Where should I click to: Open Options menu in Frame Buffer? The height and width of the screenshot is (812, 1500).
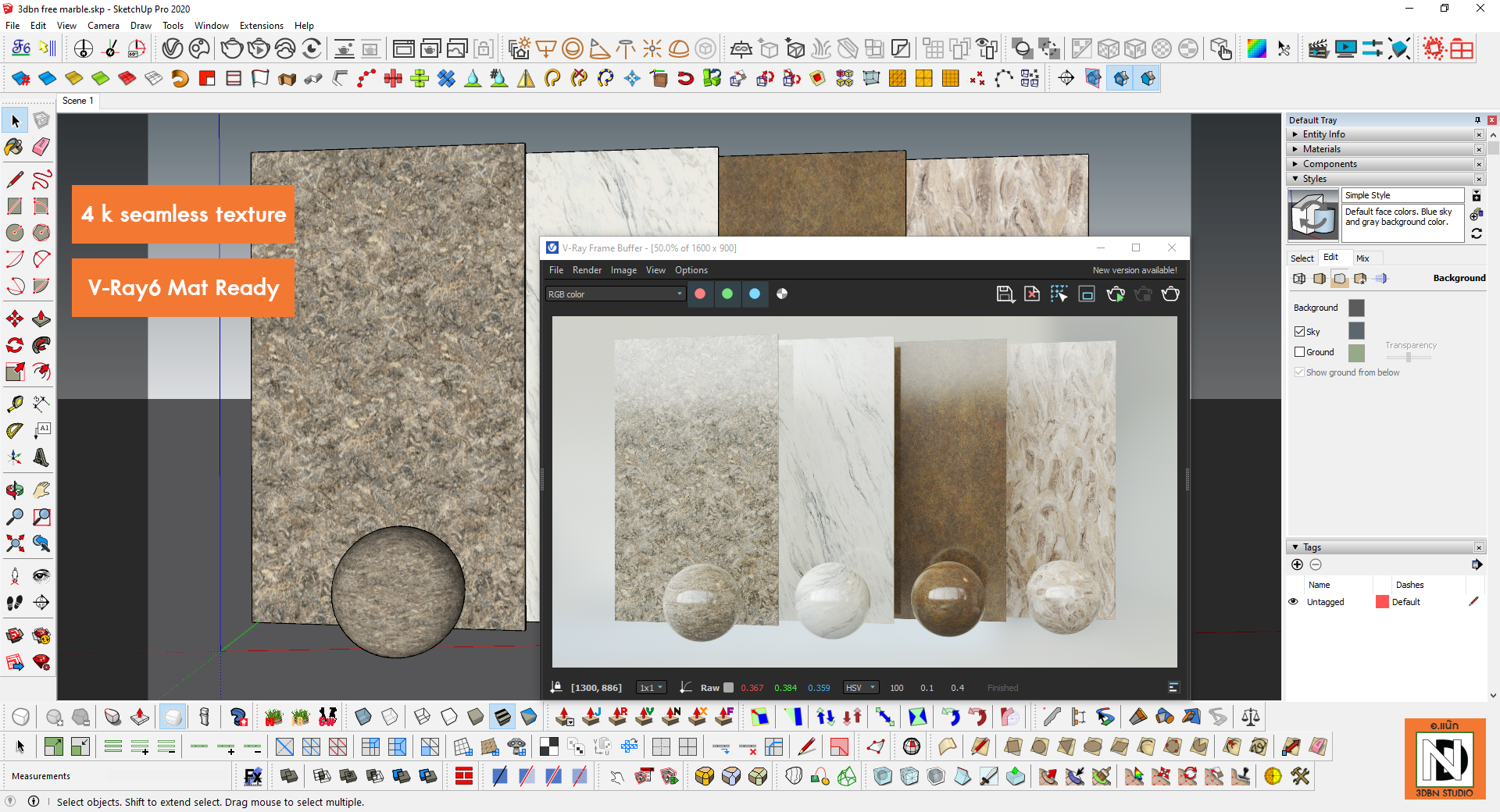click(x=691, y=270)
